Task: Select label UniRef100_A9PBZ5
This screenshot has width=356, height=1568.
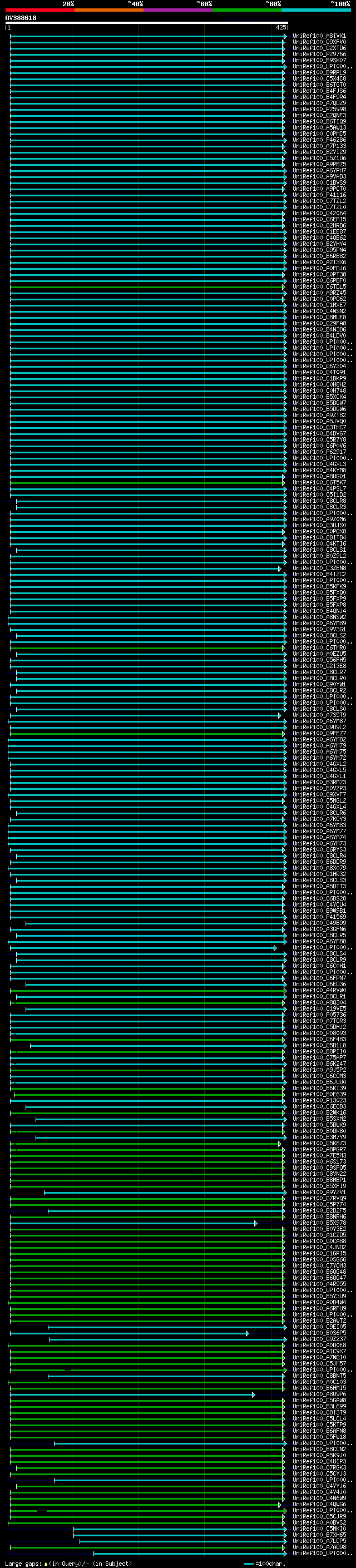Action: [319, 164]
